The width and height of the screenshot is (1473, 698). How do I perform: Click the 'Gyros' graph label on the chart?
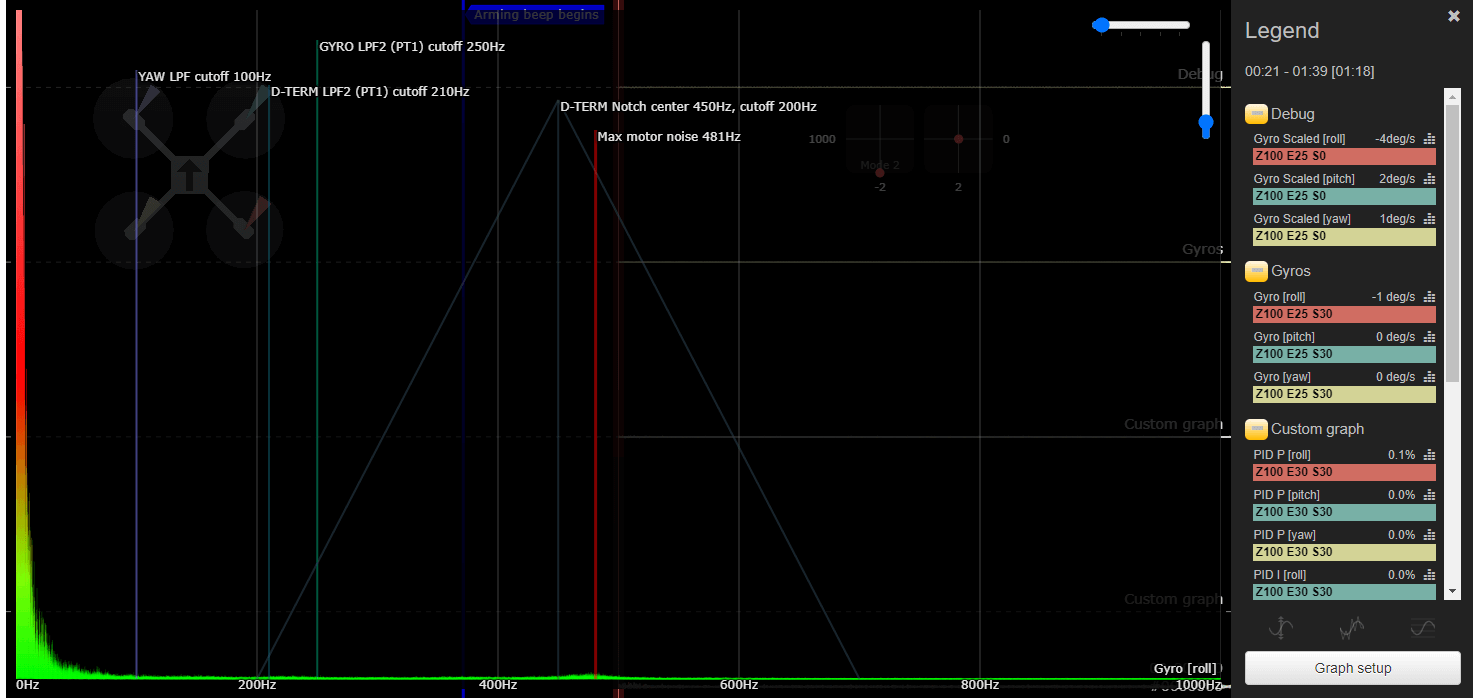pos(1202,249)
